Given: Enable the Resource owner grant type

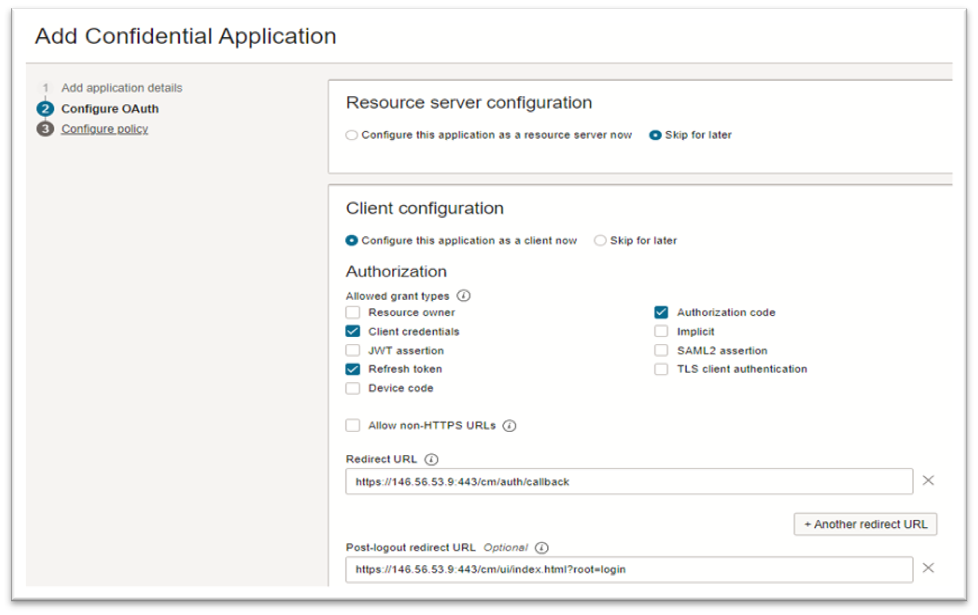Looking at the screenshot, I should click(353, 313).
